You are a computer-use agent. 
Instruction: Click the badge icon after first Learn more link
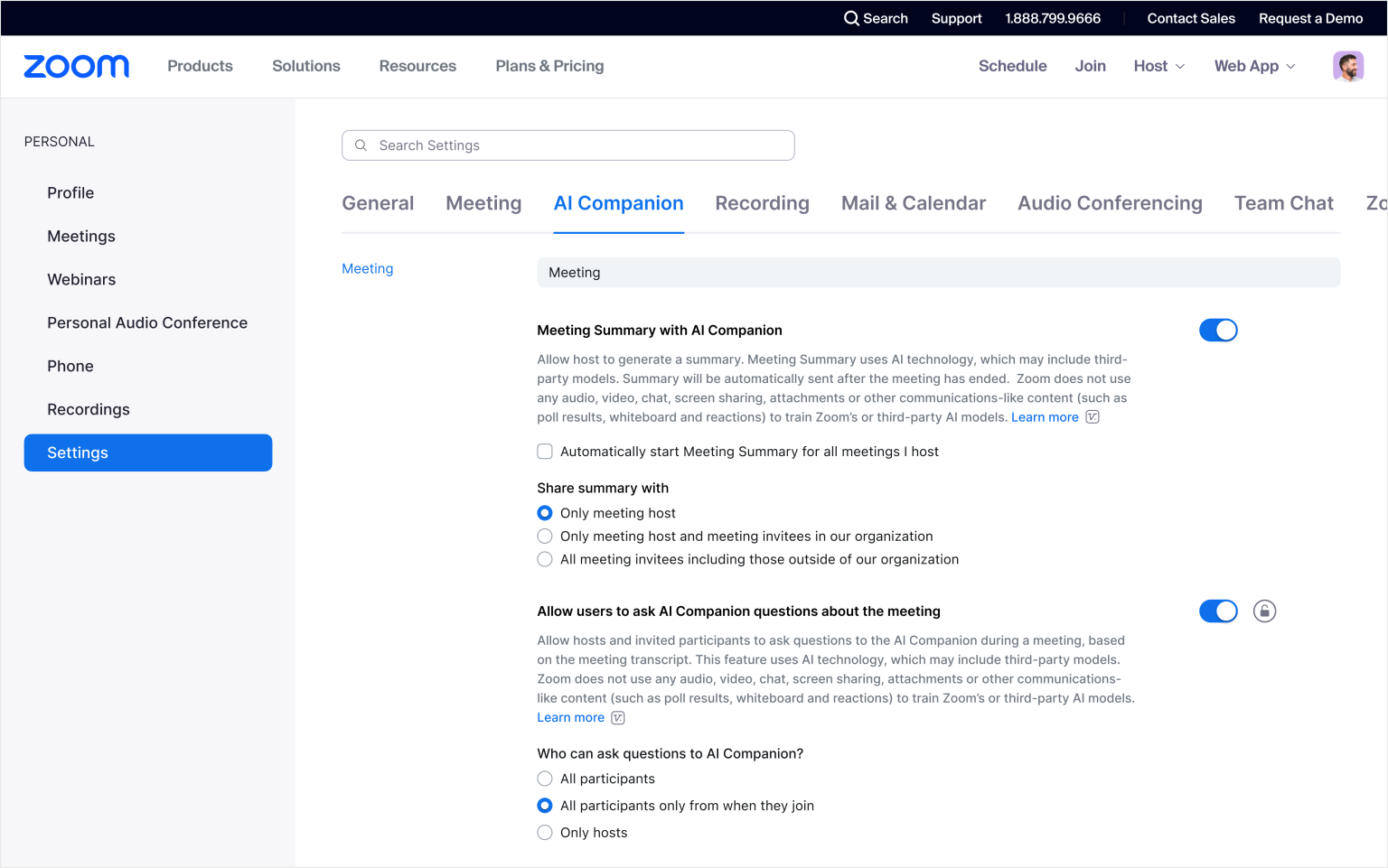pos(1092,416)
